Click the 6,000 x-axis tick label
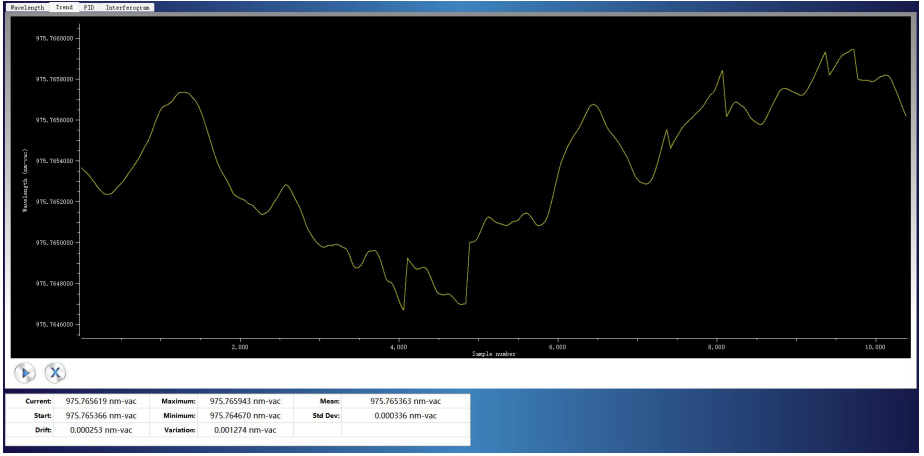 [x=557, y=347]
